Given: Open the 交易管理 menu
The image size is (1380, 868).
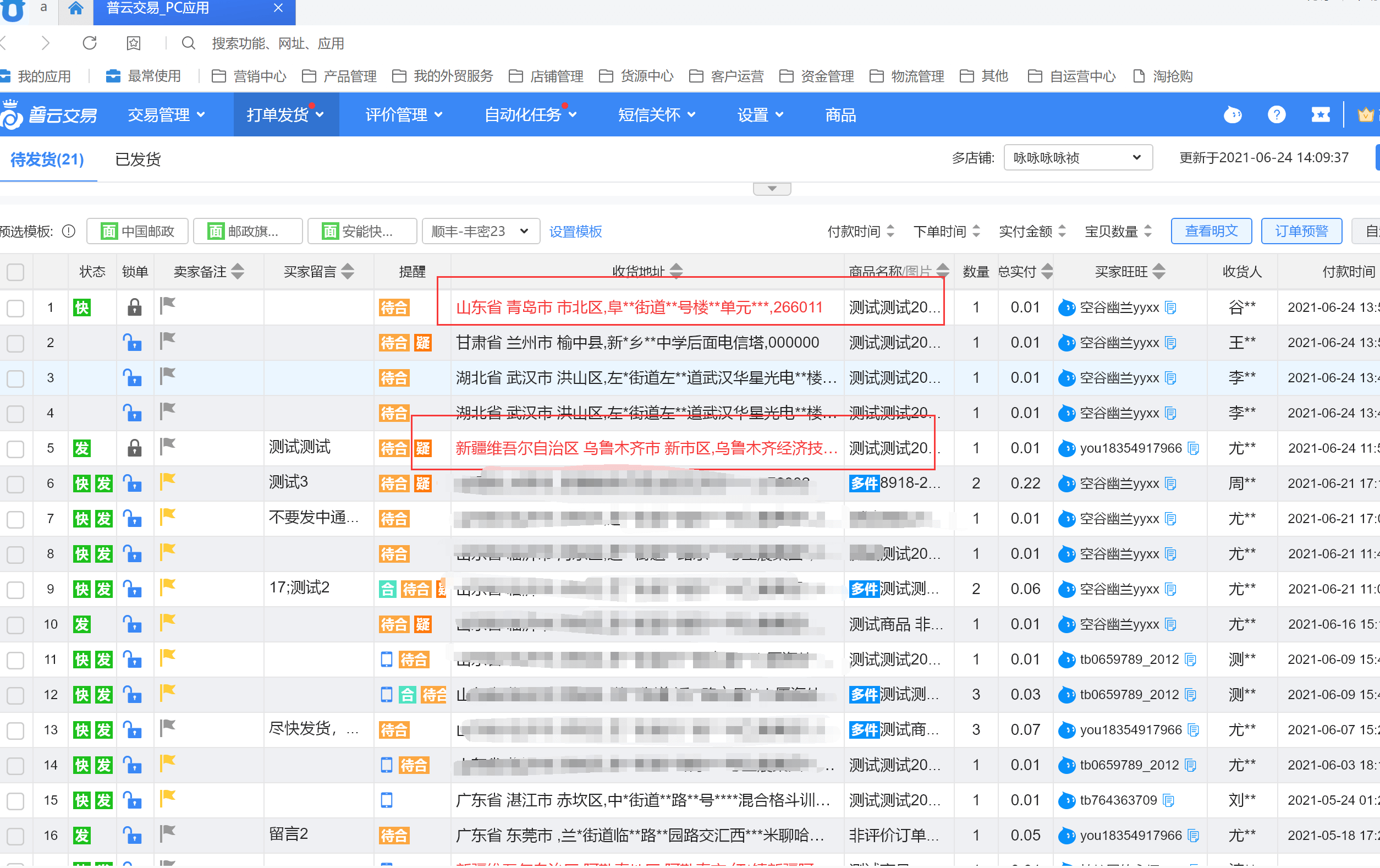Looking at the screenshot, I should [166, 114].
